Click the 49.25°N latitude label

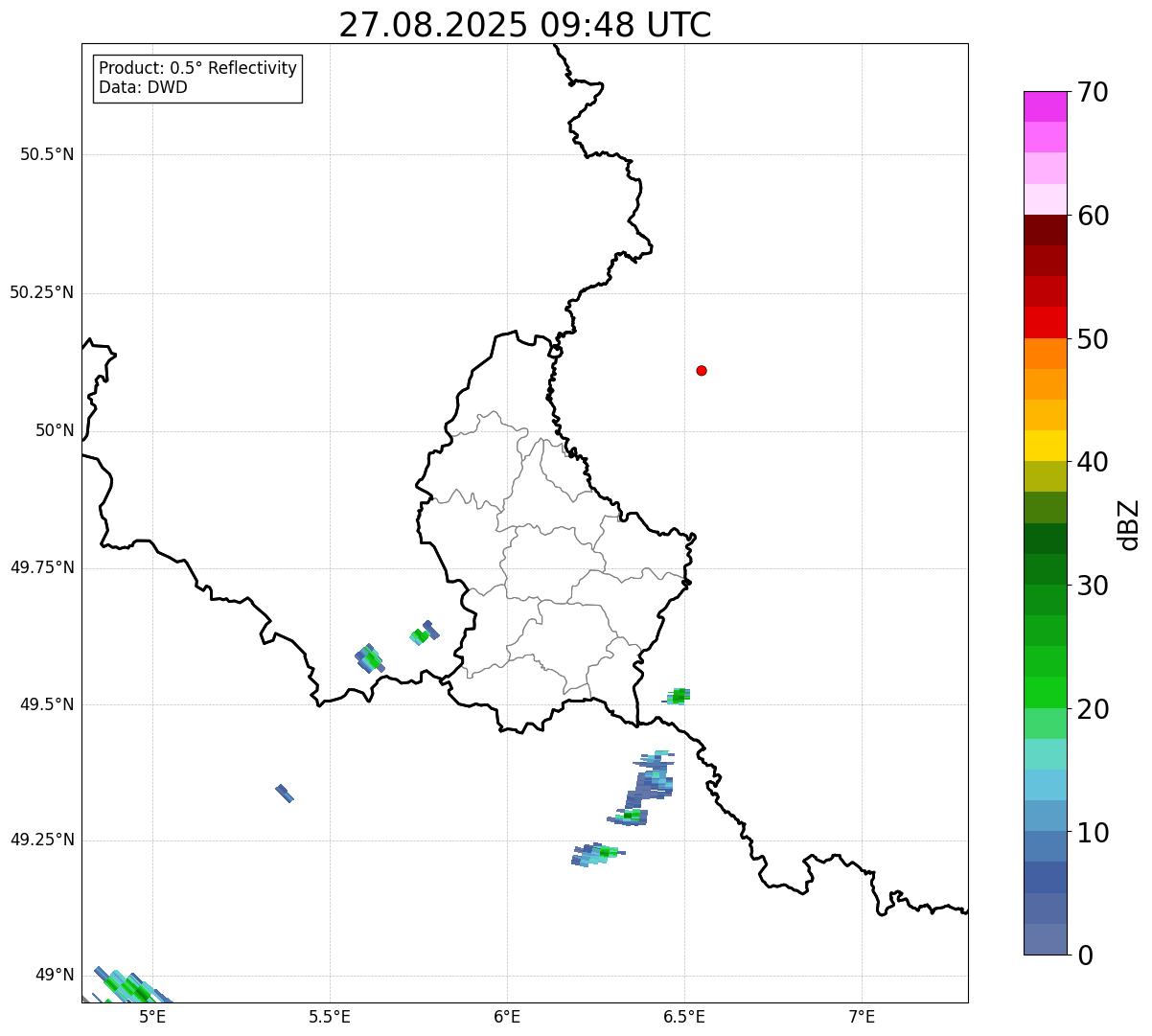[42, 840]
